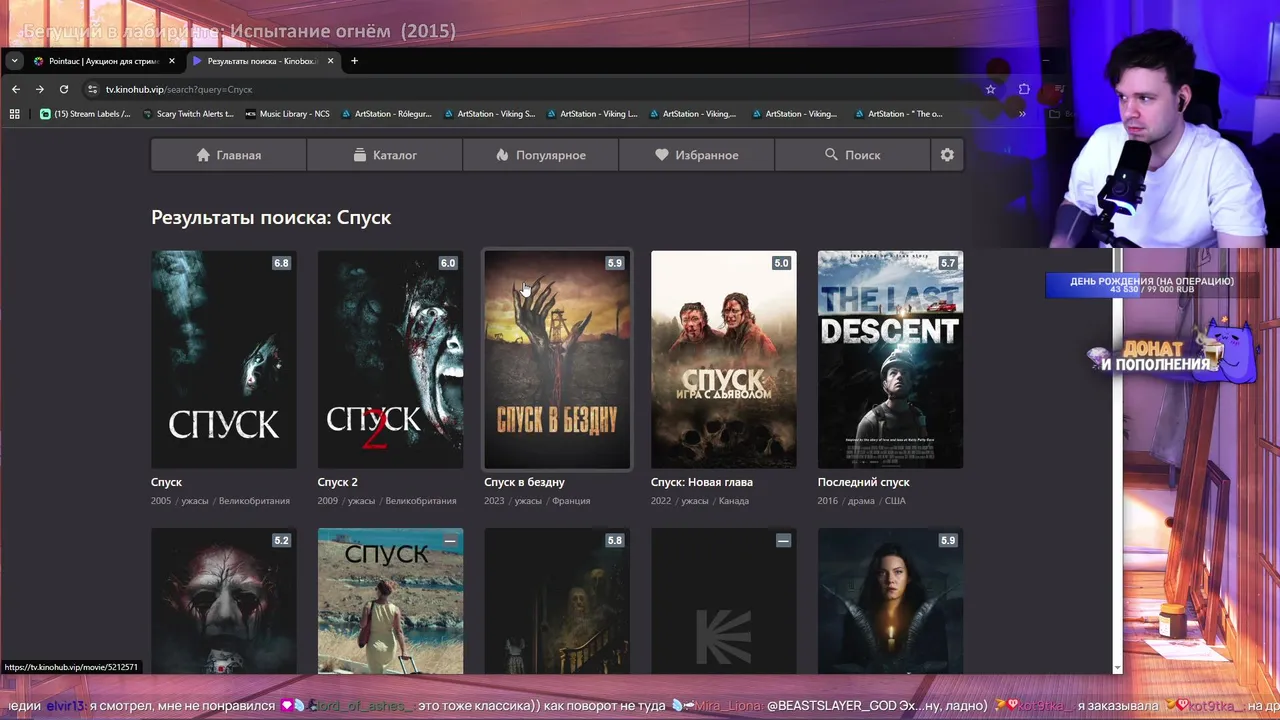Open the ArtStation - " The o... bookmark

tap(899, 114)
